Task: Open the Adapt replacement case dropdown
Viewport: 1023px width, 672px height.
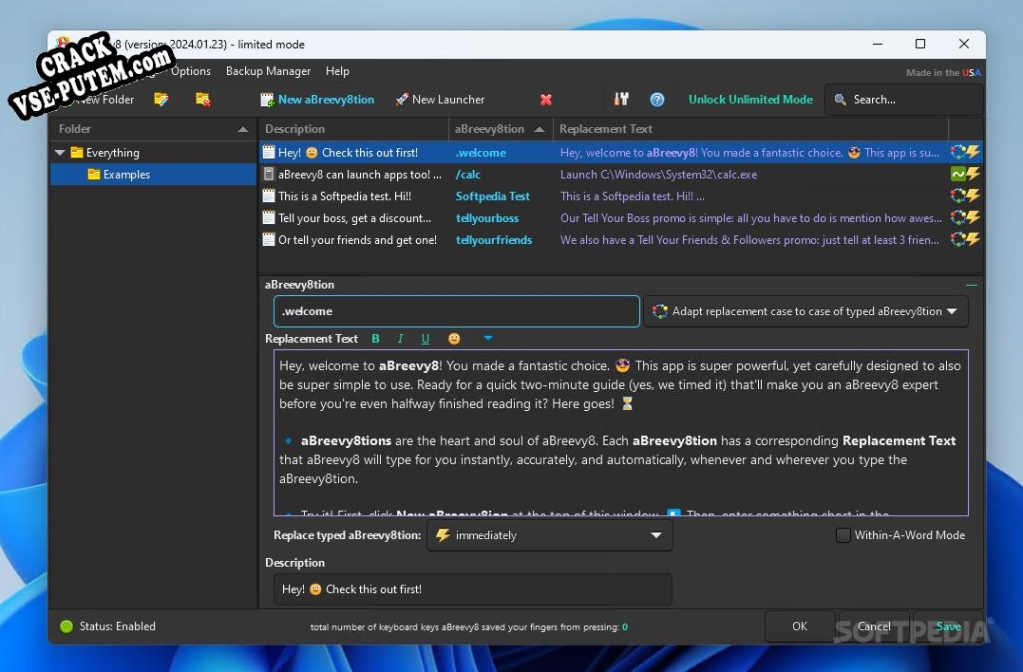Action: pyautogui.click(x=806, y=311)
